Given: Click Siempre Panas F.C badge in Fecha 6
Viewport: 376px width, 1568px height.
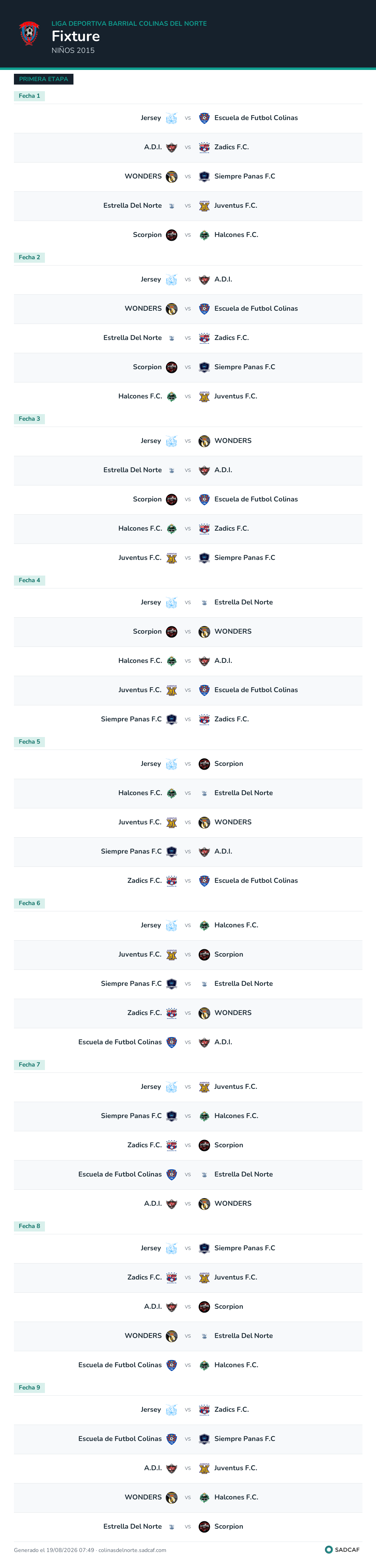Looking at the screenshot, I should coord(172,984).
